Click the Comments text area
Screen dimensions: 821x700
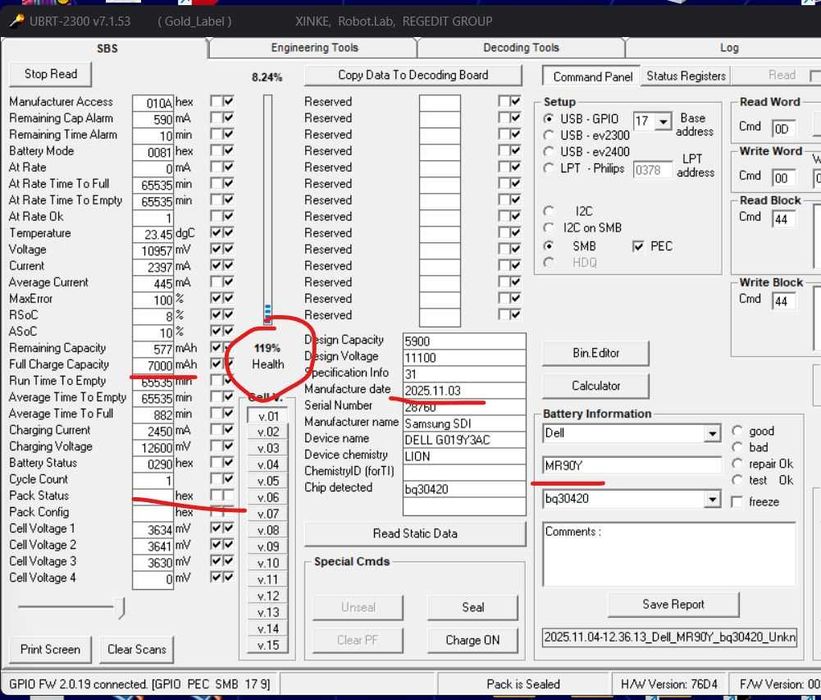tap(669, 554)
